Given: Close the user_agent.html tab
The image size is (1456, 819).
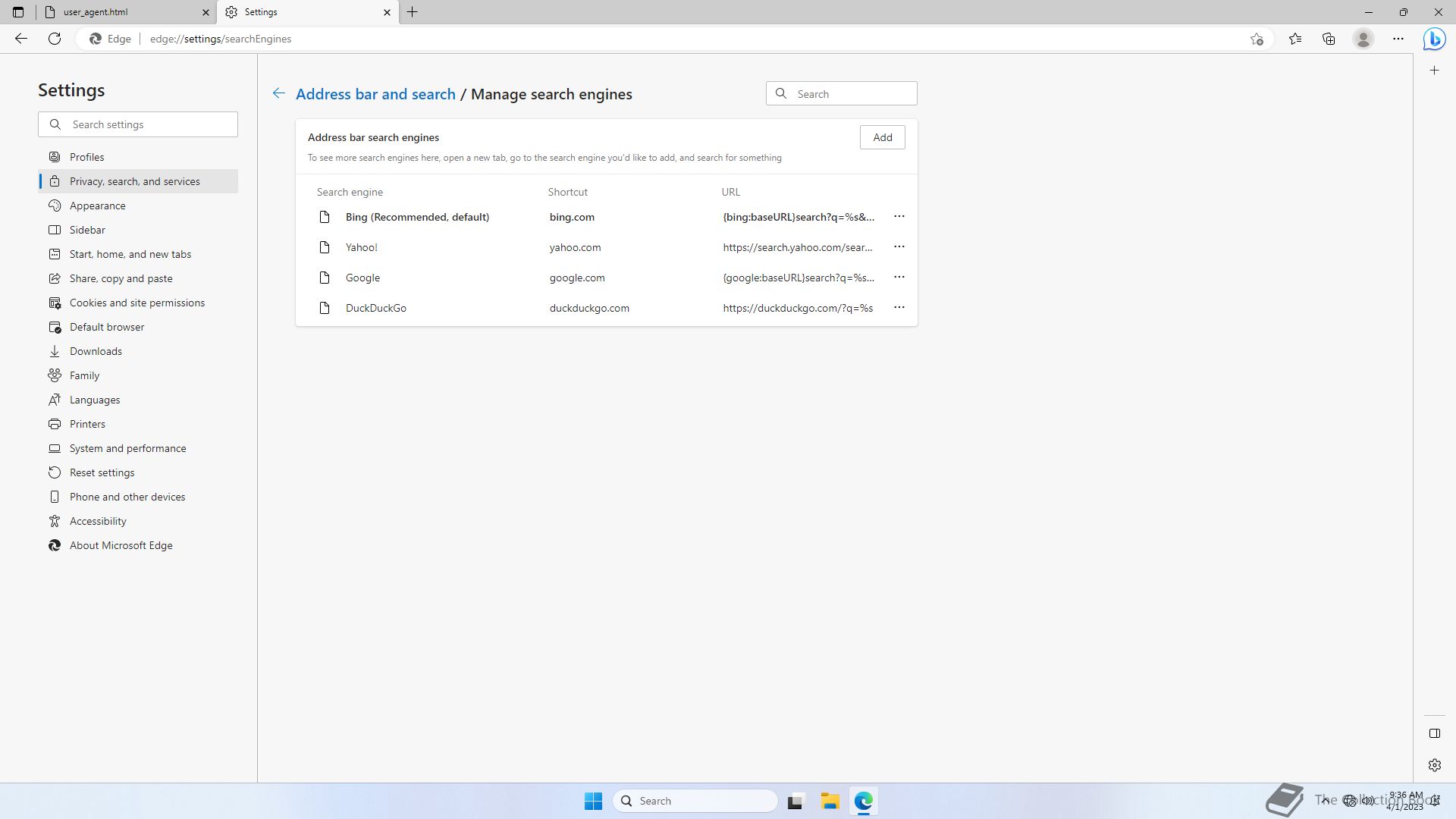Looking at the screenshot, I should (x=206, y=12).
